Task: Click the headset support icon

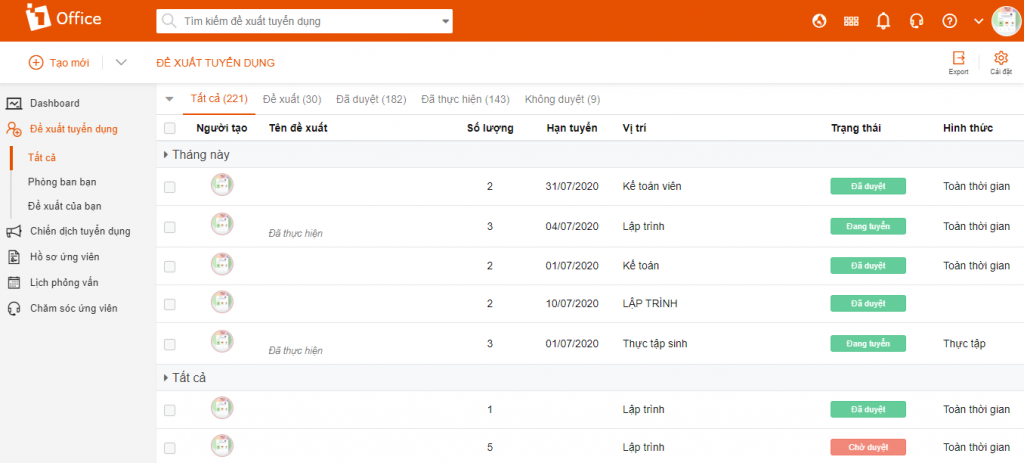Action: click(916, 21)
